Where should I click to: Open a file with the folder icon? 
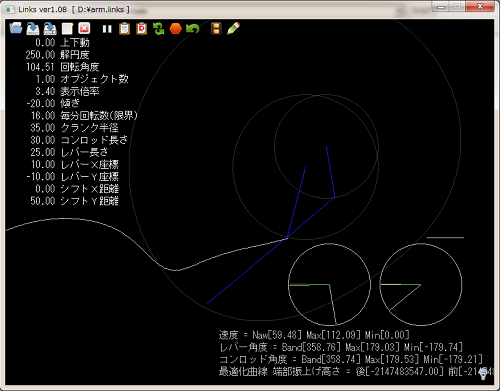(x=16, y=28)
